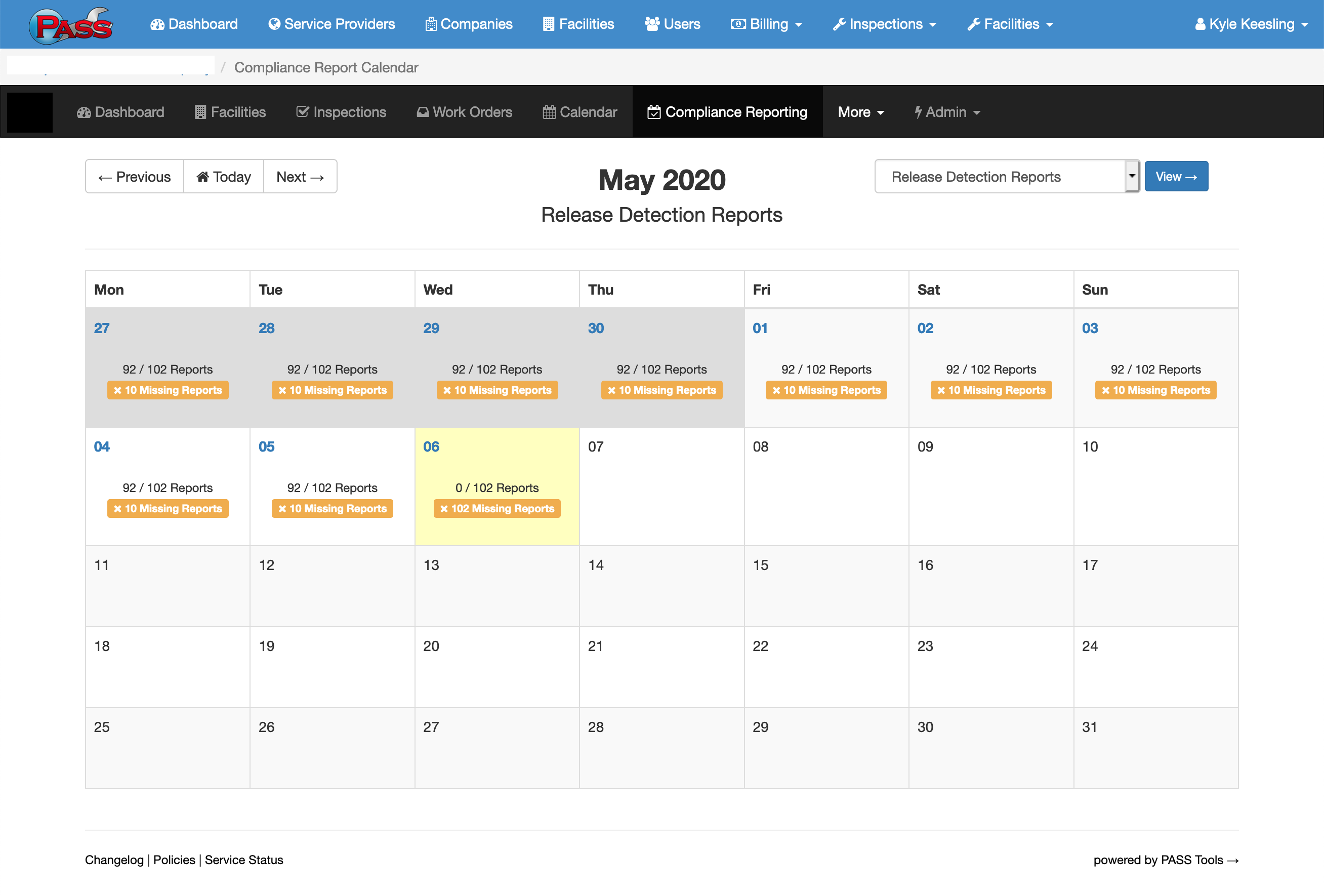Open the Changelog link

(113, 860)
